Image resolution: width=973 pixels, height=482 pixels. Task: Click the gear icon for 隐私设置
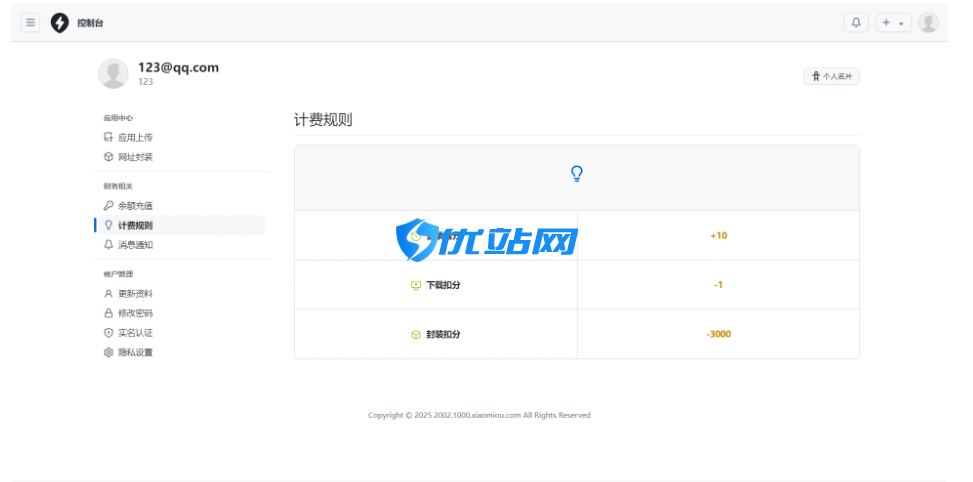pos(108,352)
